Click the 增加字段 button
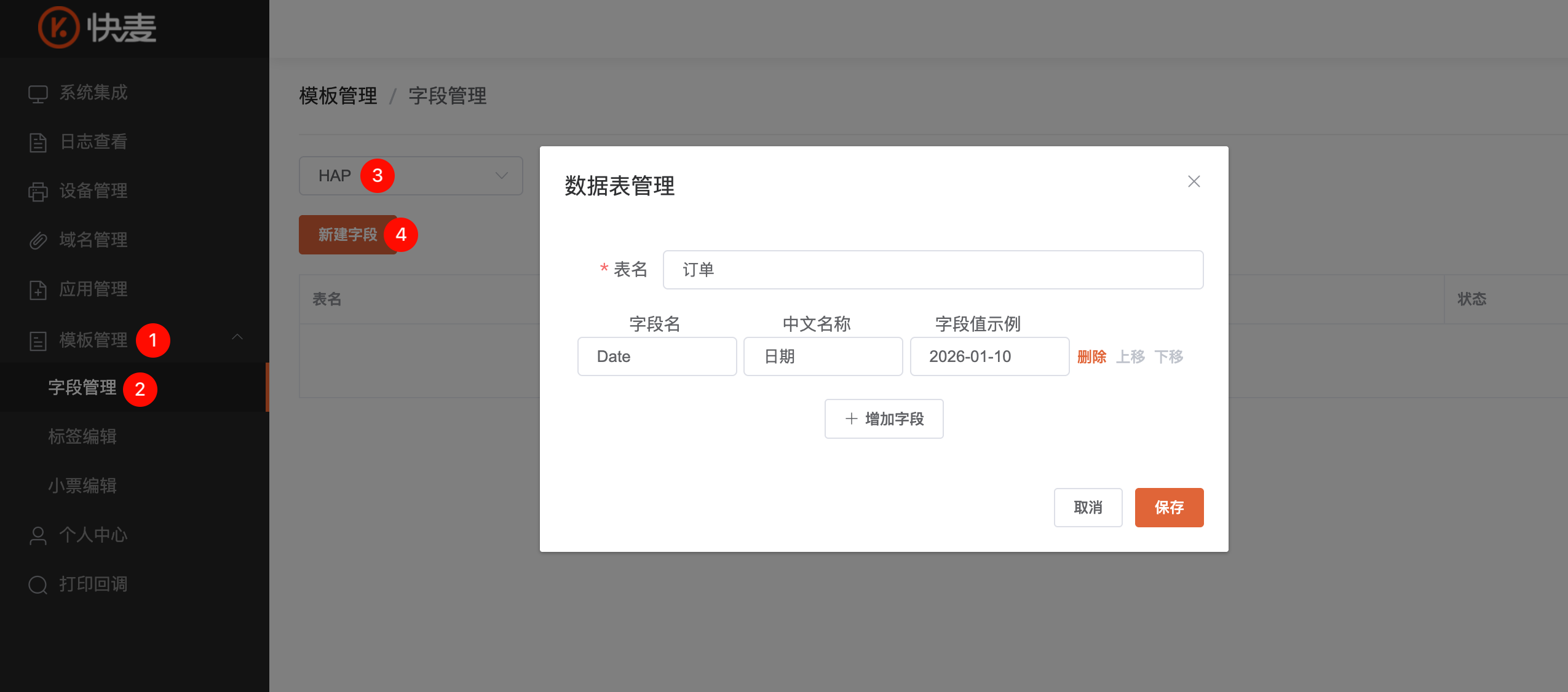This screenshot has width=1568, height=692. pyautogui.click(x=884, y=419)
